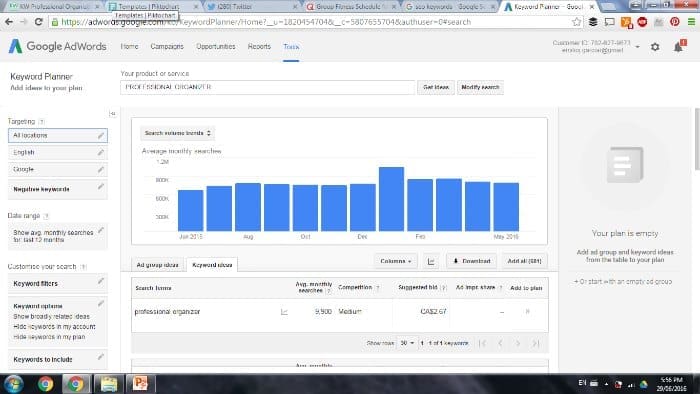Viewport: 700px width, 394px height.
Task: Click the start with an empty ad group link
Action: (x=623, y=282)
